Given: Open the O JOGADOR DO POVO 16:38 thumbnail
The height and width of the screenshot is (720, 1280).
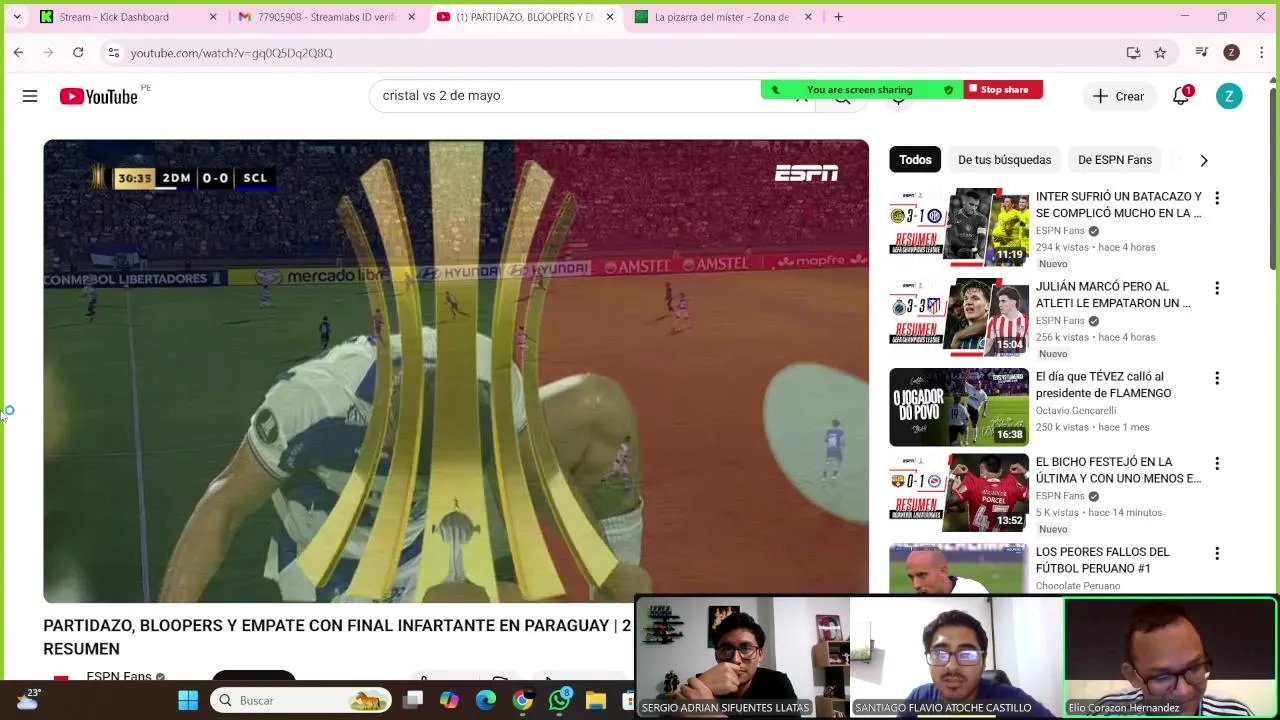Looking at the screenshot, I should pos(959,406).
